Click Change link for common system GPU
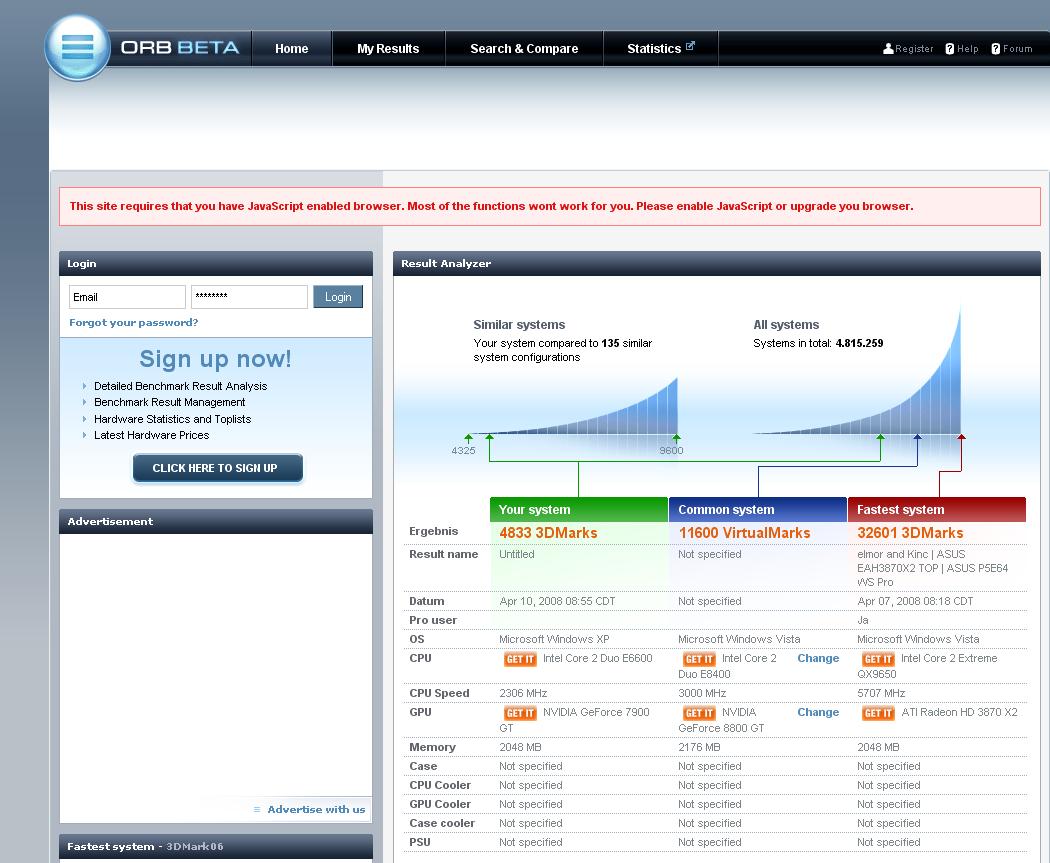The height and width of the screenshot is (863, 1050). point(818,712)
